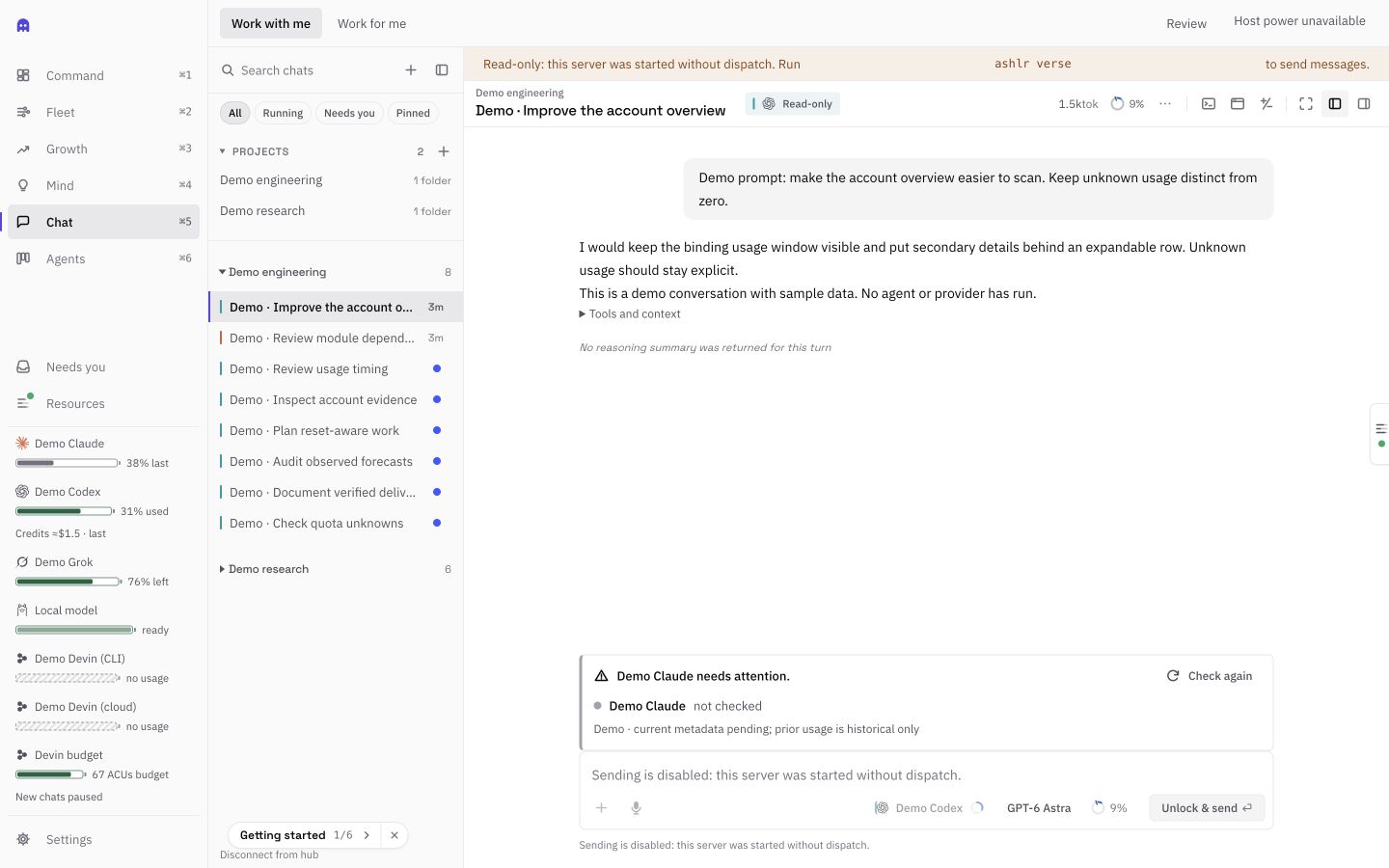The image size is (1389, 868).
Task: Close the Getting started banner
Action: click(x=395, y=835)
